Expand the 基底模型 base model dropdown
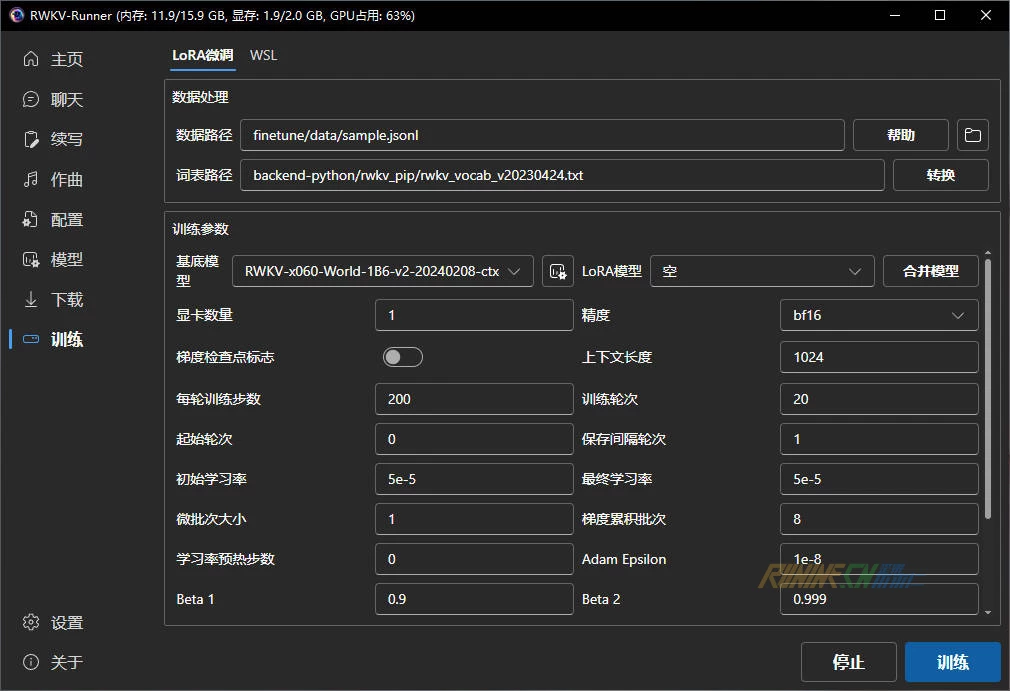 383,271
